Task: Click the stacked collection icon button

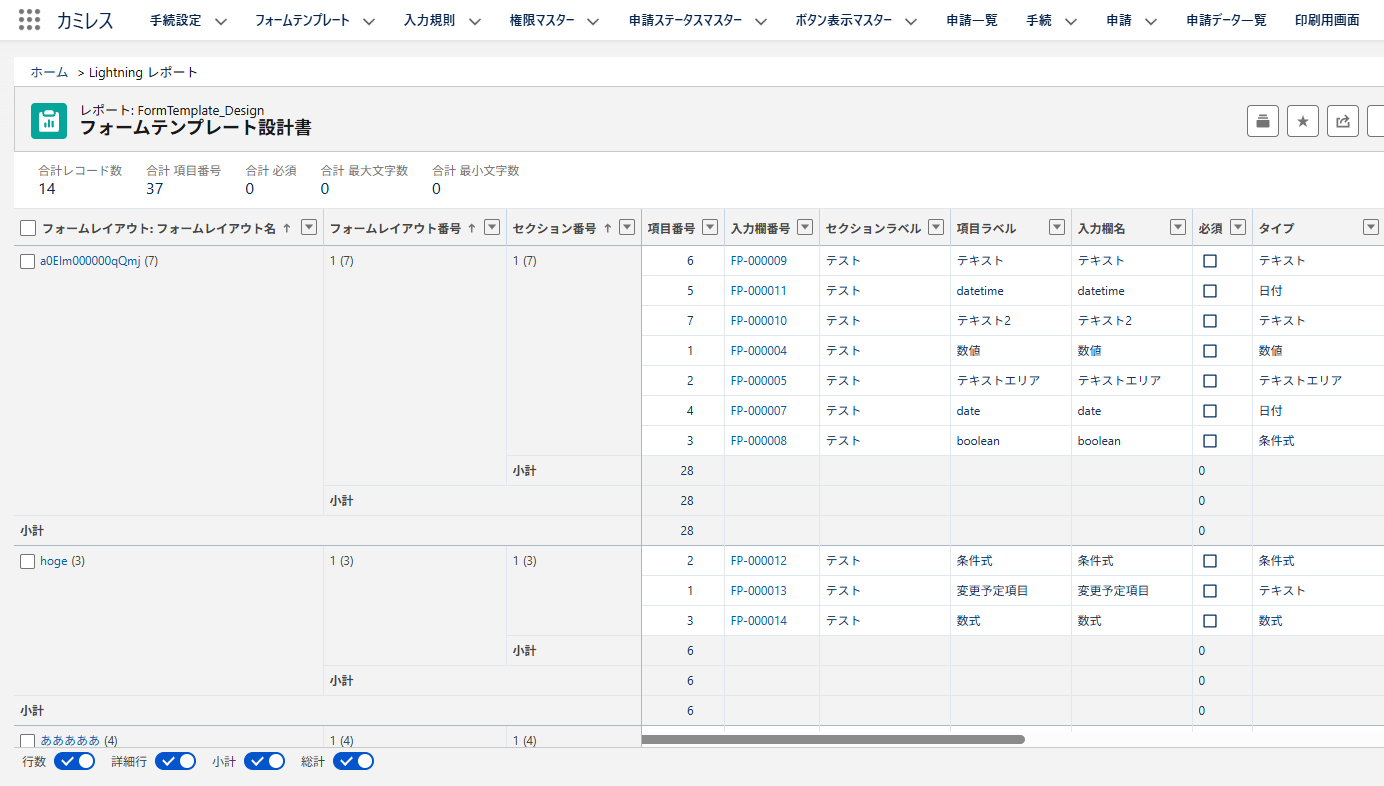Action: [x=1262, y=121]
